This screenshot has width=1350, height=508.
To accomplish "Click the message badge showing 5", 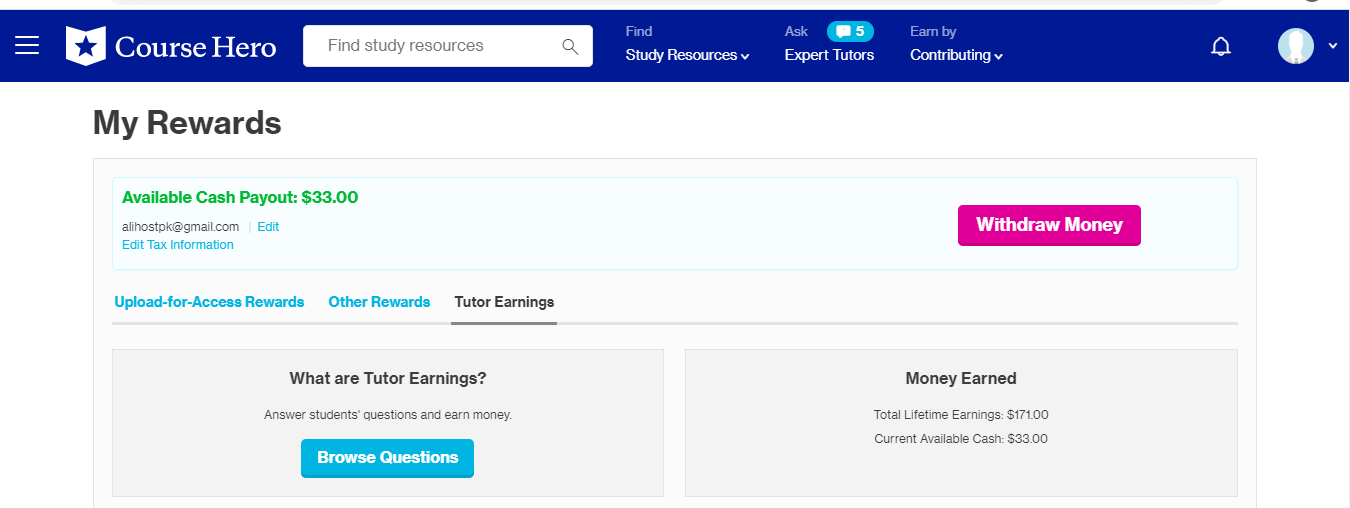I will (x=850, y=31).
